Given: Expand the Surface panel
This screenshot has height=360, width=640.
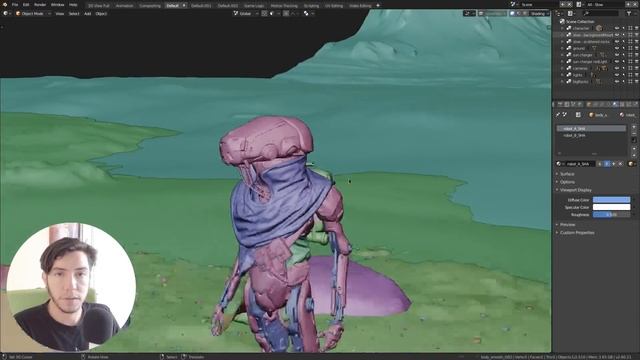Looking at the screenshot, I should (566, 174).
